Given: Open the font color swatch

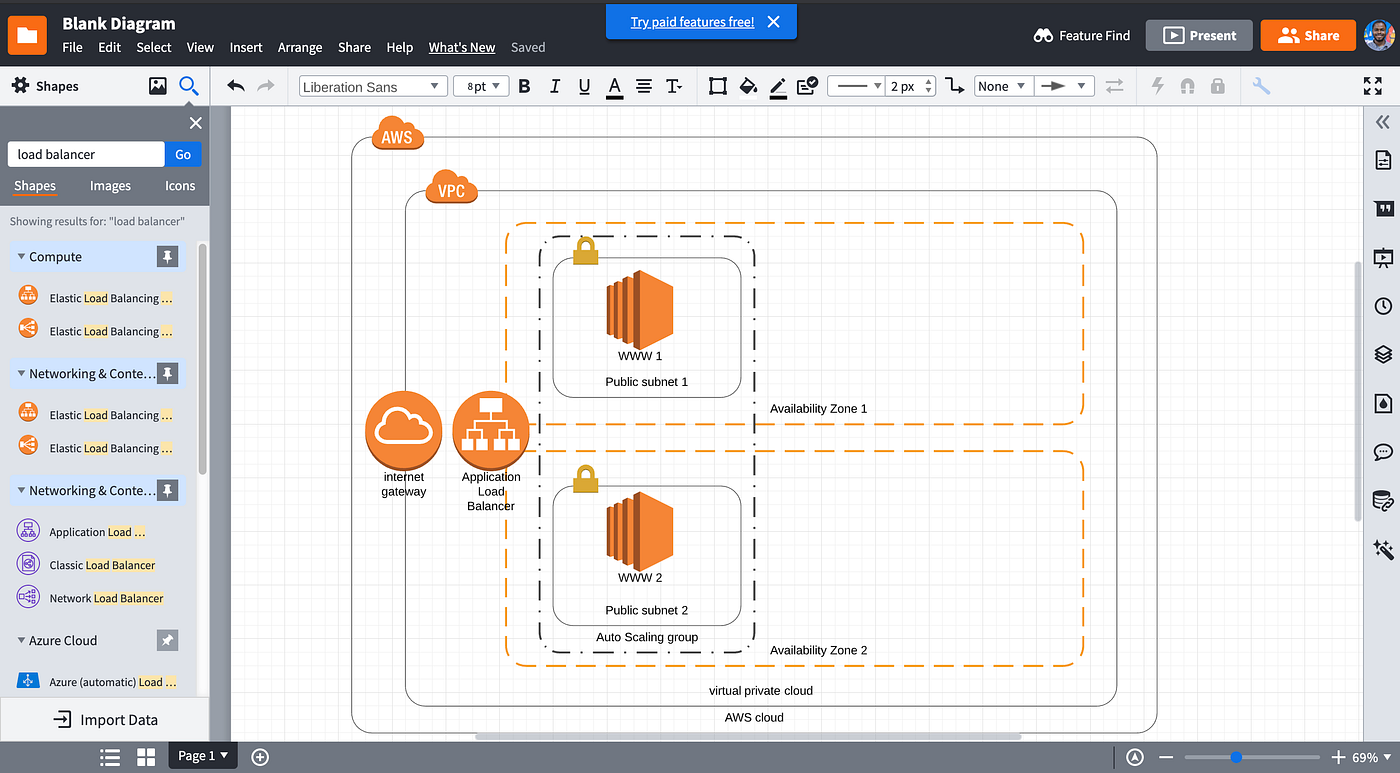Looking at the screenshot, I should tap(614, 86).
